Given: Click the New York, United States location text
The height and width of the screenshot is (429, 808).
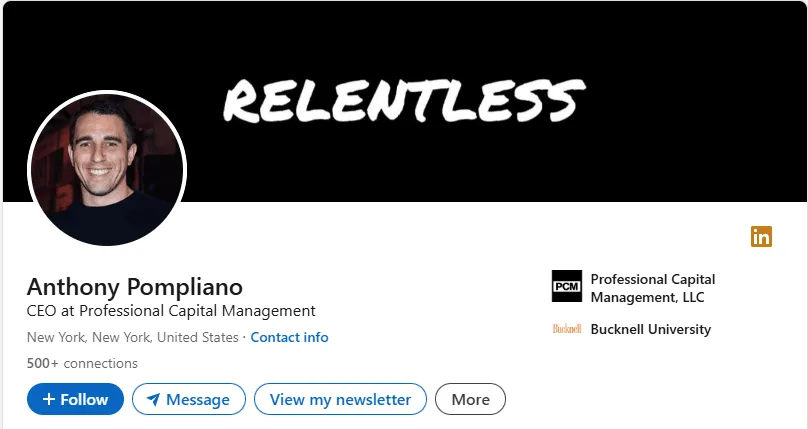Looking at the screenshot, I should [132, 337].
